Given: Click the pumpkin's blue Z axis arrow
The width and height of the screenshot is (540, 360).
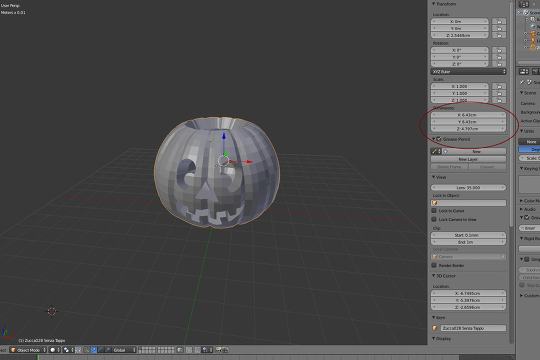Looking at the screenshot, I should 224,136.
